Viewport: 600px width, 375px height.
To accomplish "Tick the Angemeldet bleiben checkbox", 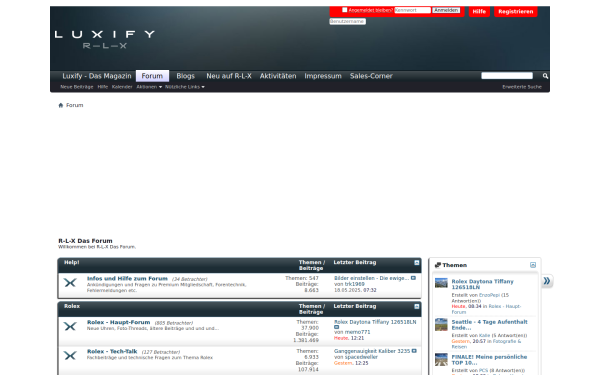I will [x=344, y=10].
